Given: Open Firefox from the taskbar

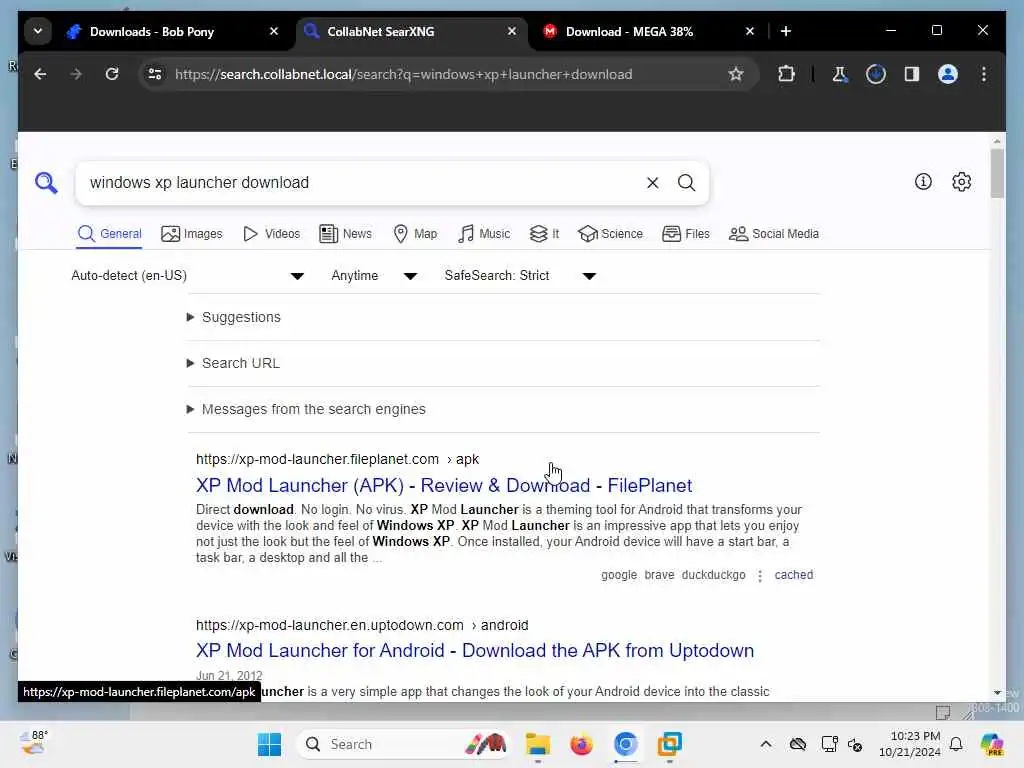Looking at the screenshot, I should tap(581, 744).
